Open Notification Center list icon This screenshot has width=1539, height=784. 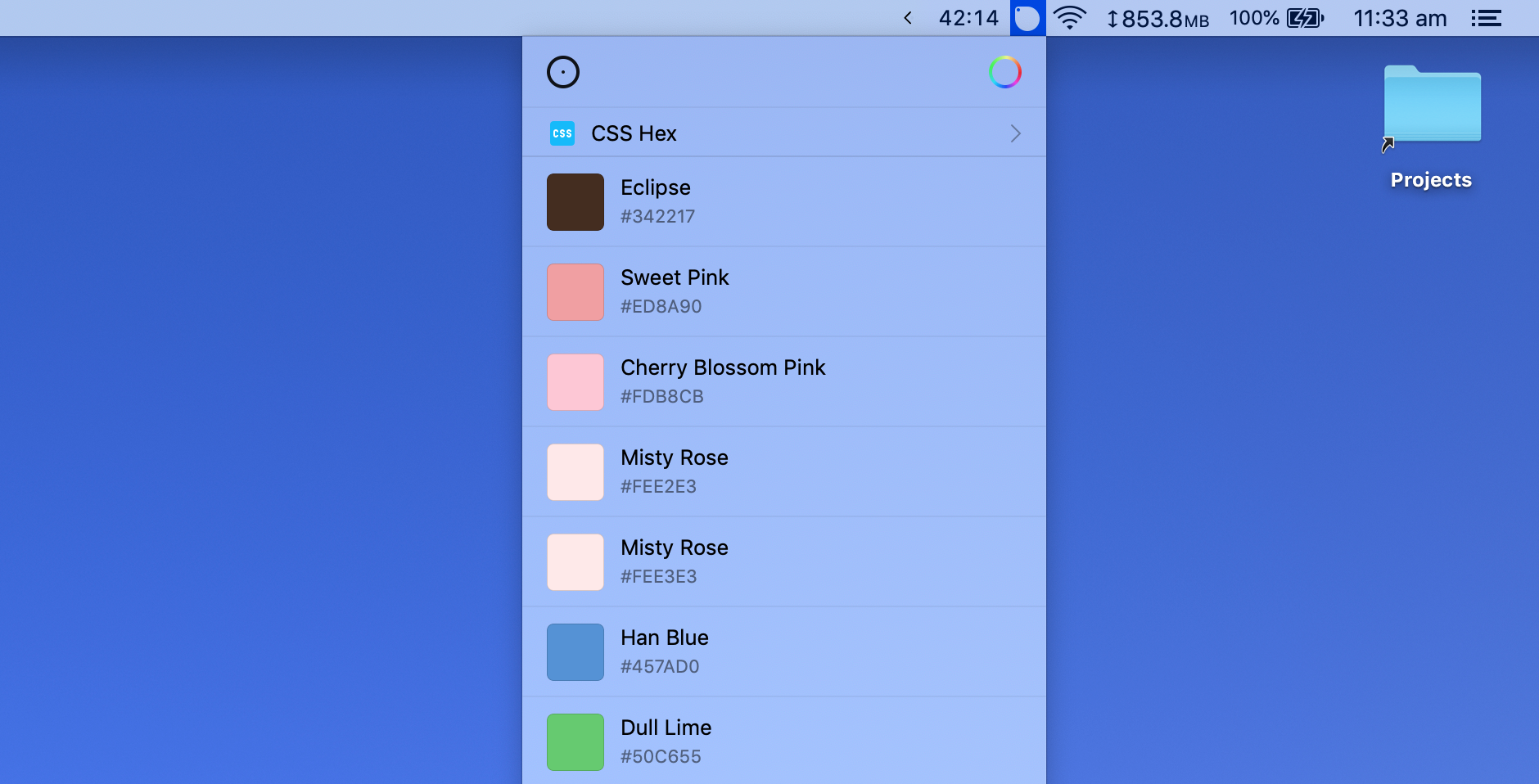(1486, 18)
